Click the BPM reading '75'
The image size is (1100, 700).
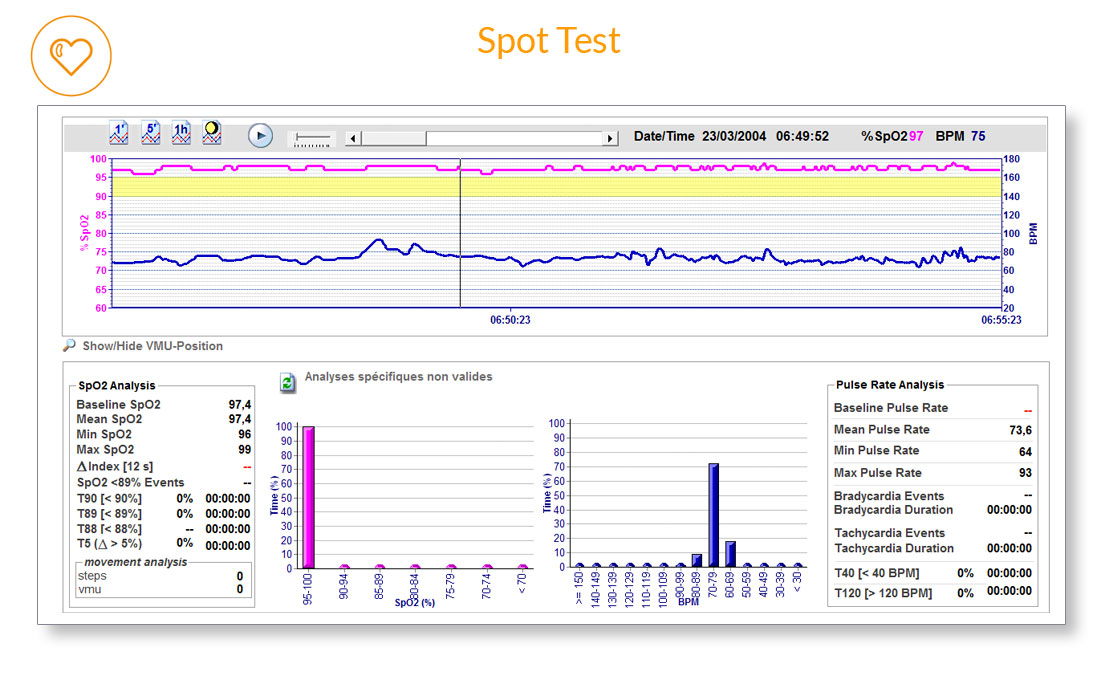978,136
